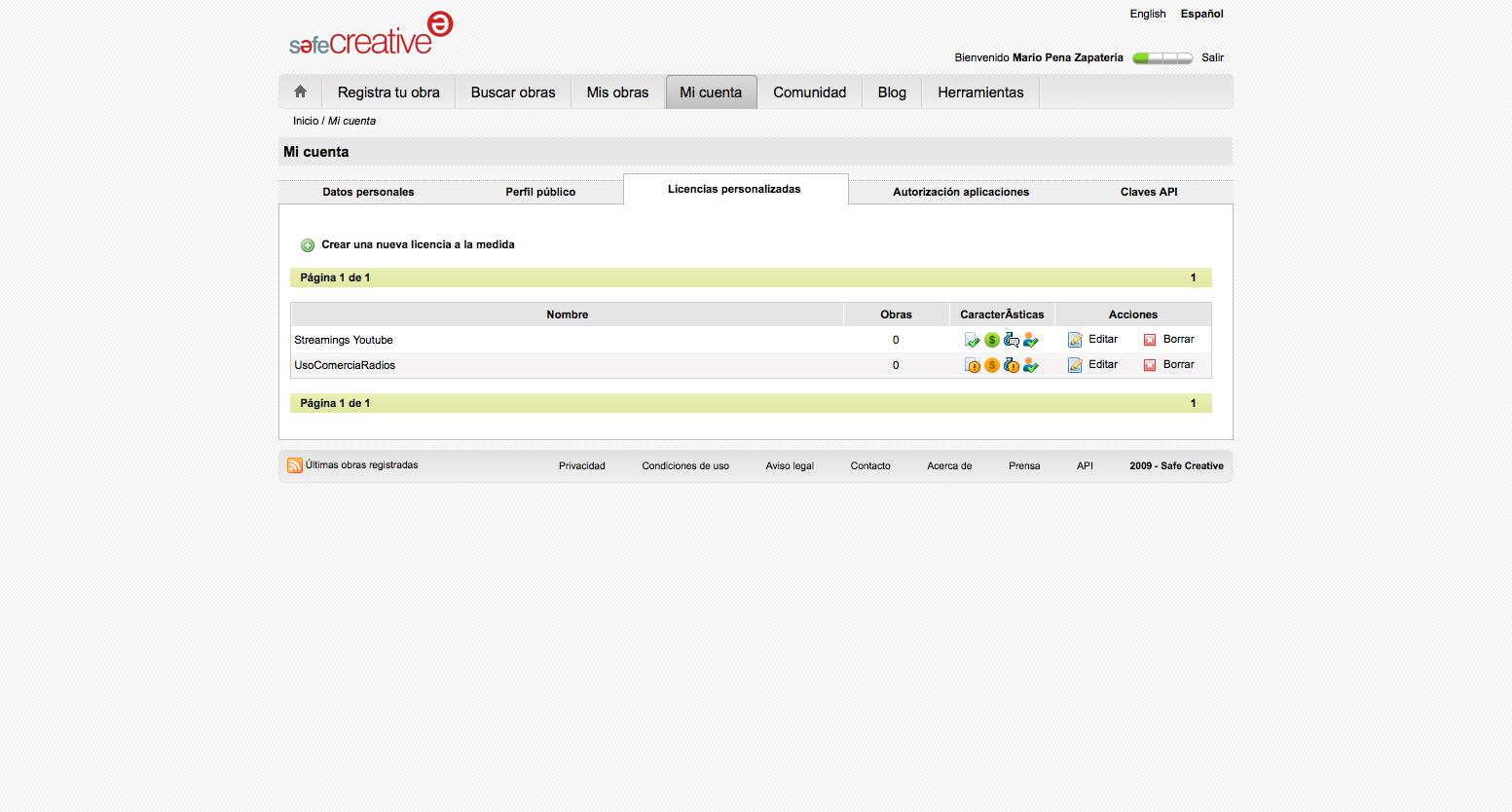Open the Claves API tab
The width and height of the screenshot is (1512, 812).
pyautogui.click(x=1148, y=192)
